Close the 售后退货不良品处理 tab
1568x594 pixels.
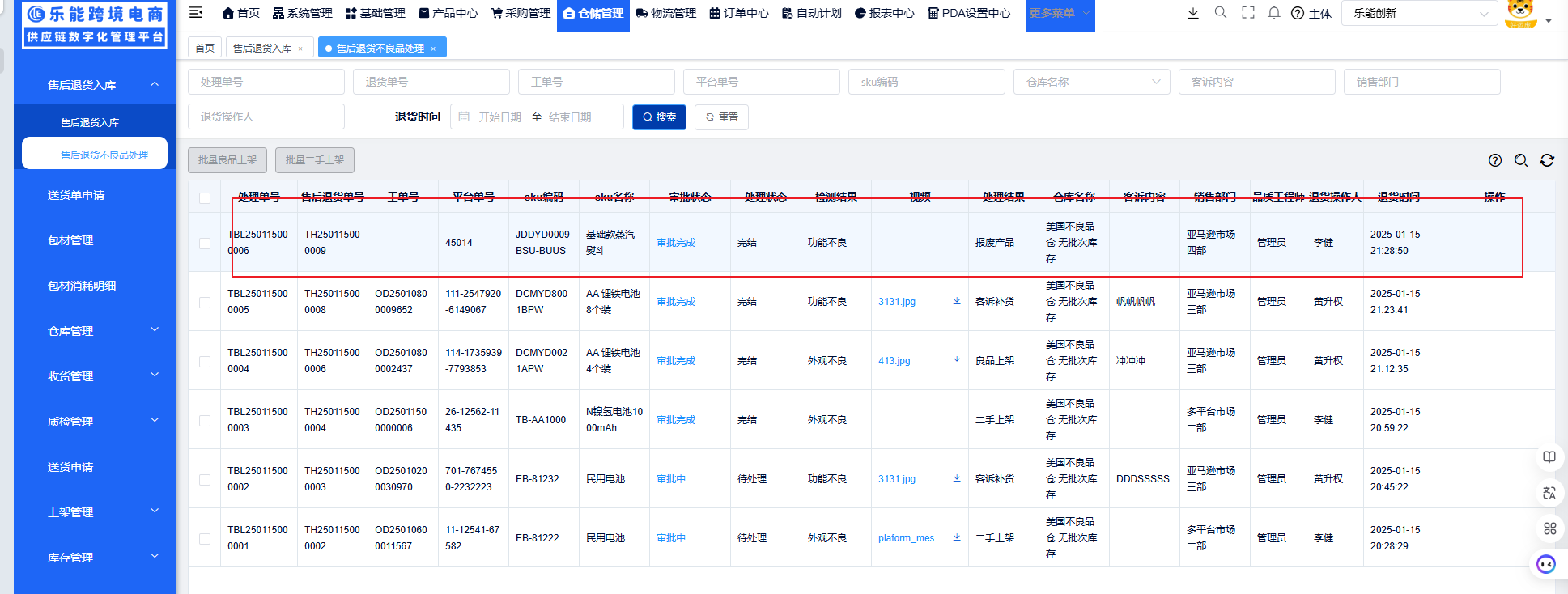point(433,49)
